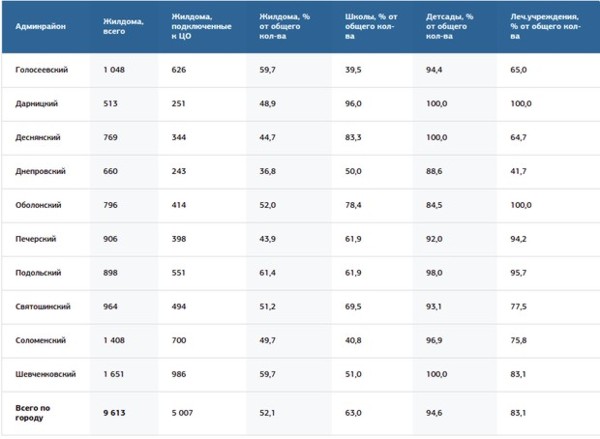Click the "Админрайон" column header
Viewport: 600px width, 439px height.
[41, 27]
